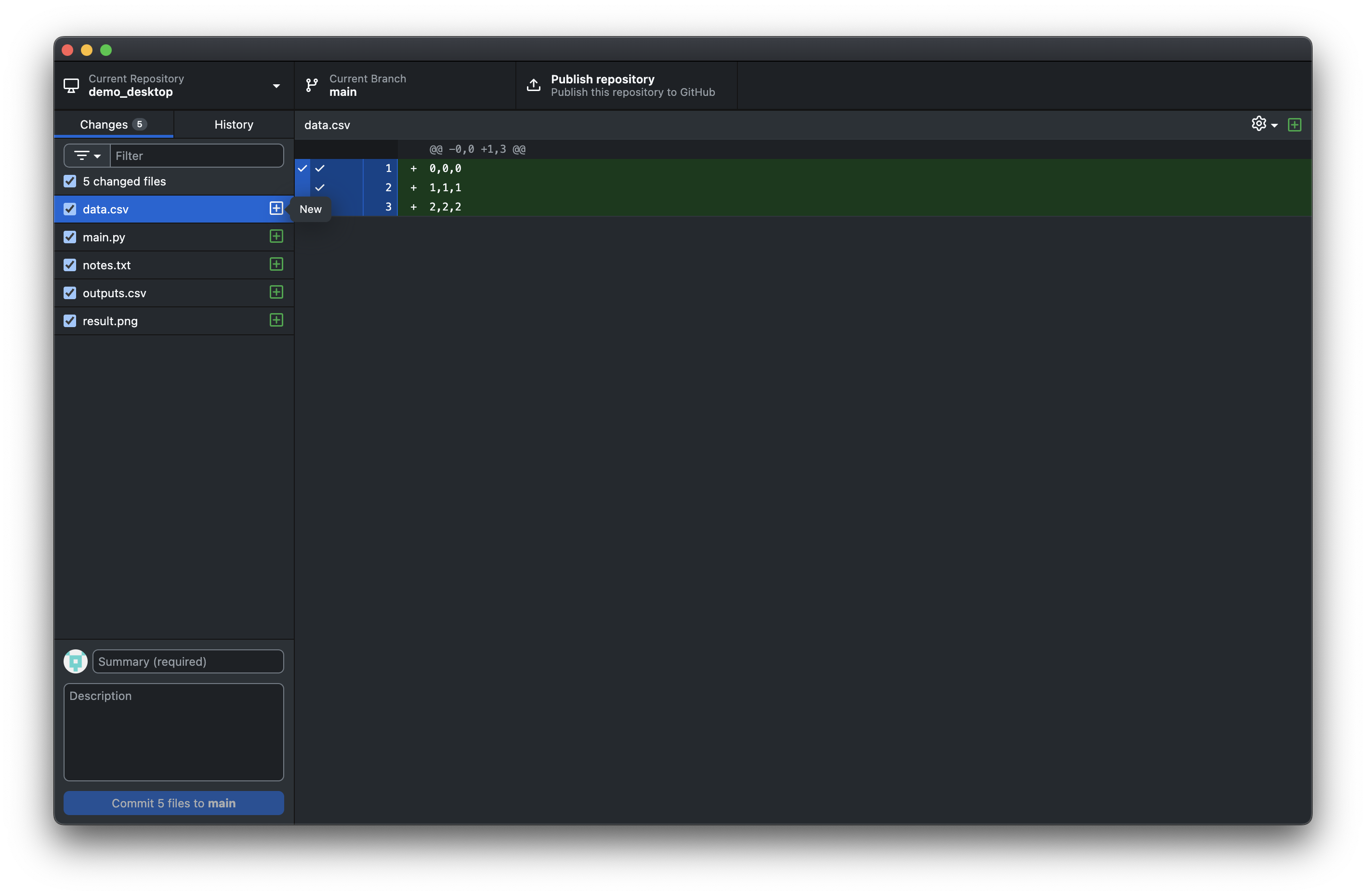This screenshot has height=896, width=1366.
Task: Uncheck all 5 changed files checkbox
Action: 70,182
